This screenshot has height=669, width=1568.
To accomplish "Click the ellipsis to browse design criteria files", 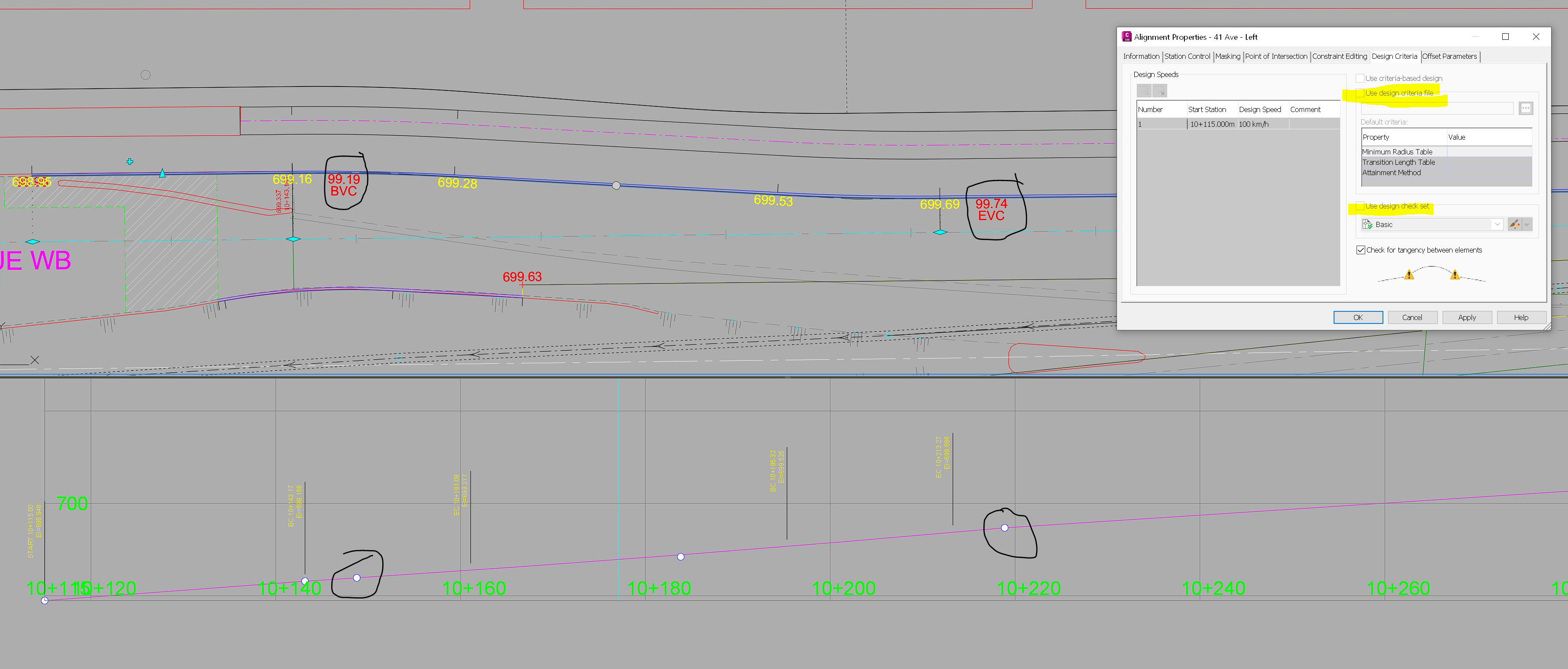I will [1526, 109].
